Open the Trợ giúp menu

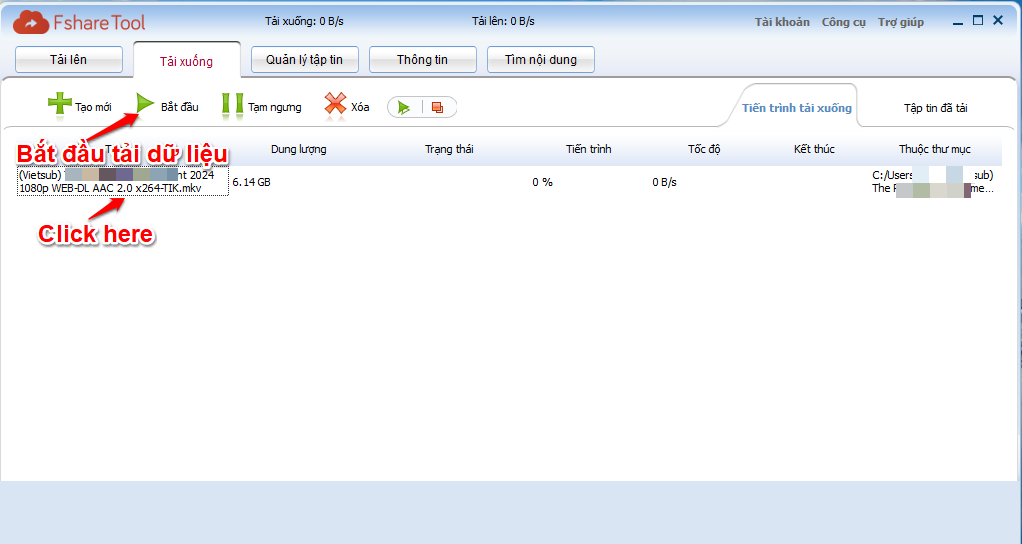pos(900,22)
